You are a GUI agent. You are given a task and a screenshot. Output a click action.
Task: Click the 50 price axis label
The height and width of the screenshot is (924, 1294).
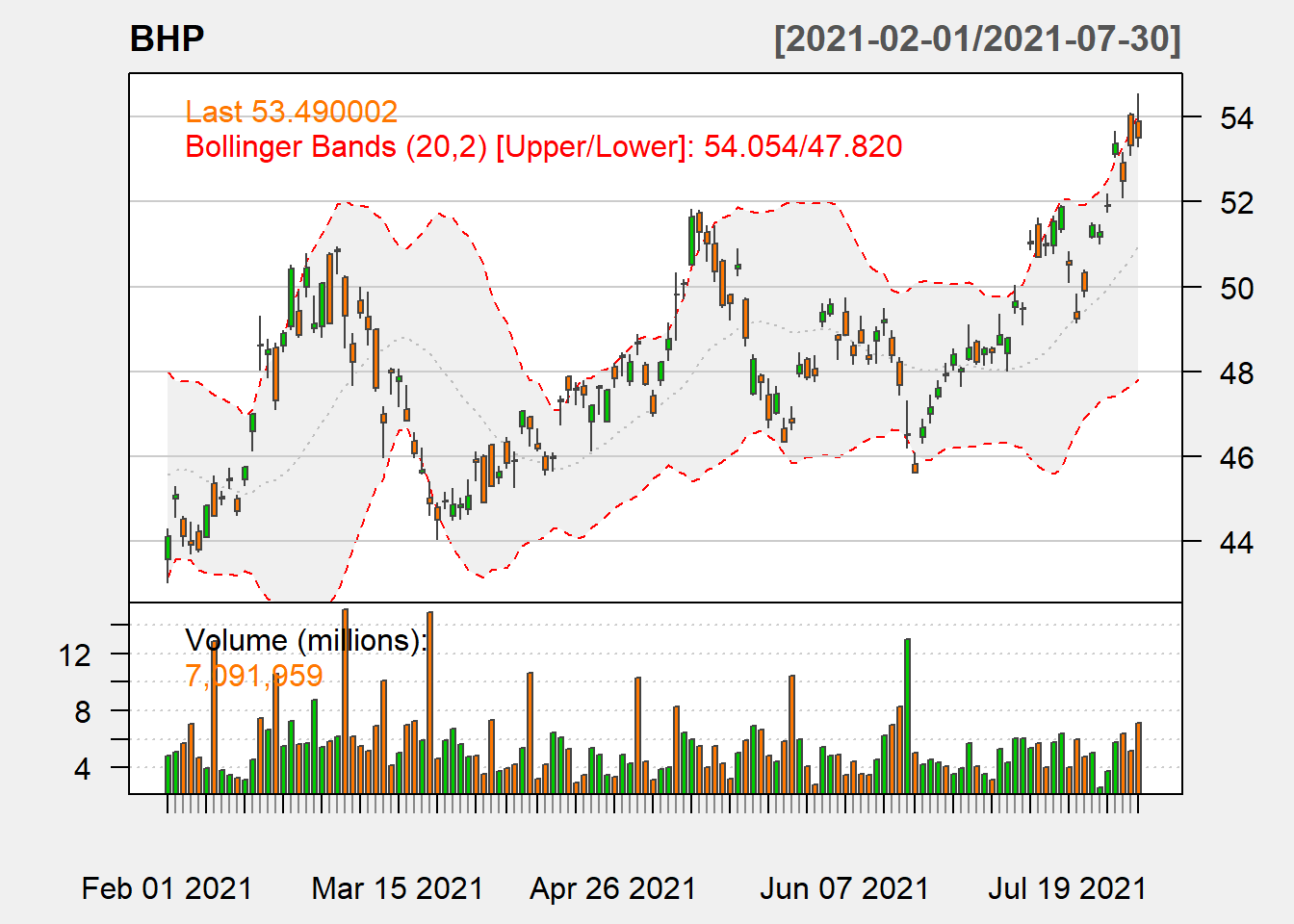click(x=1236, y=288)
